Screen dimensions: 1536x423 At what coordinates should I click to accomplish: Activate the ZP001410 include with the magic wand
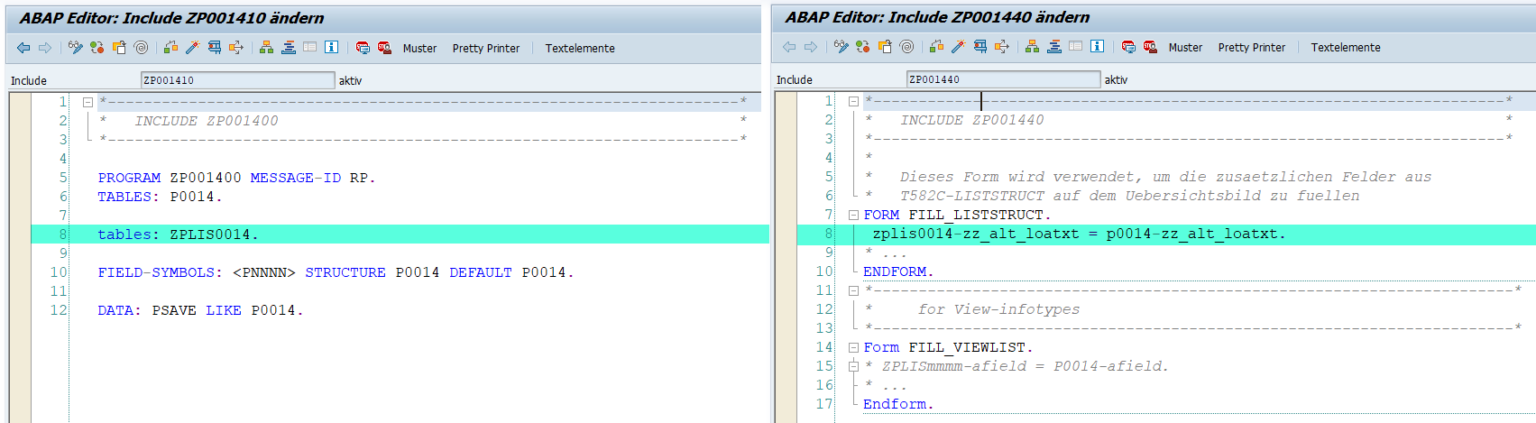pyautogui.click(x=192, y=48)
